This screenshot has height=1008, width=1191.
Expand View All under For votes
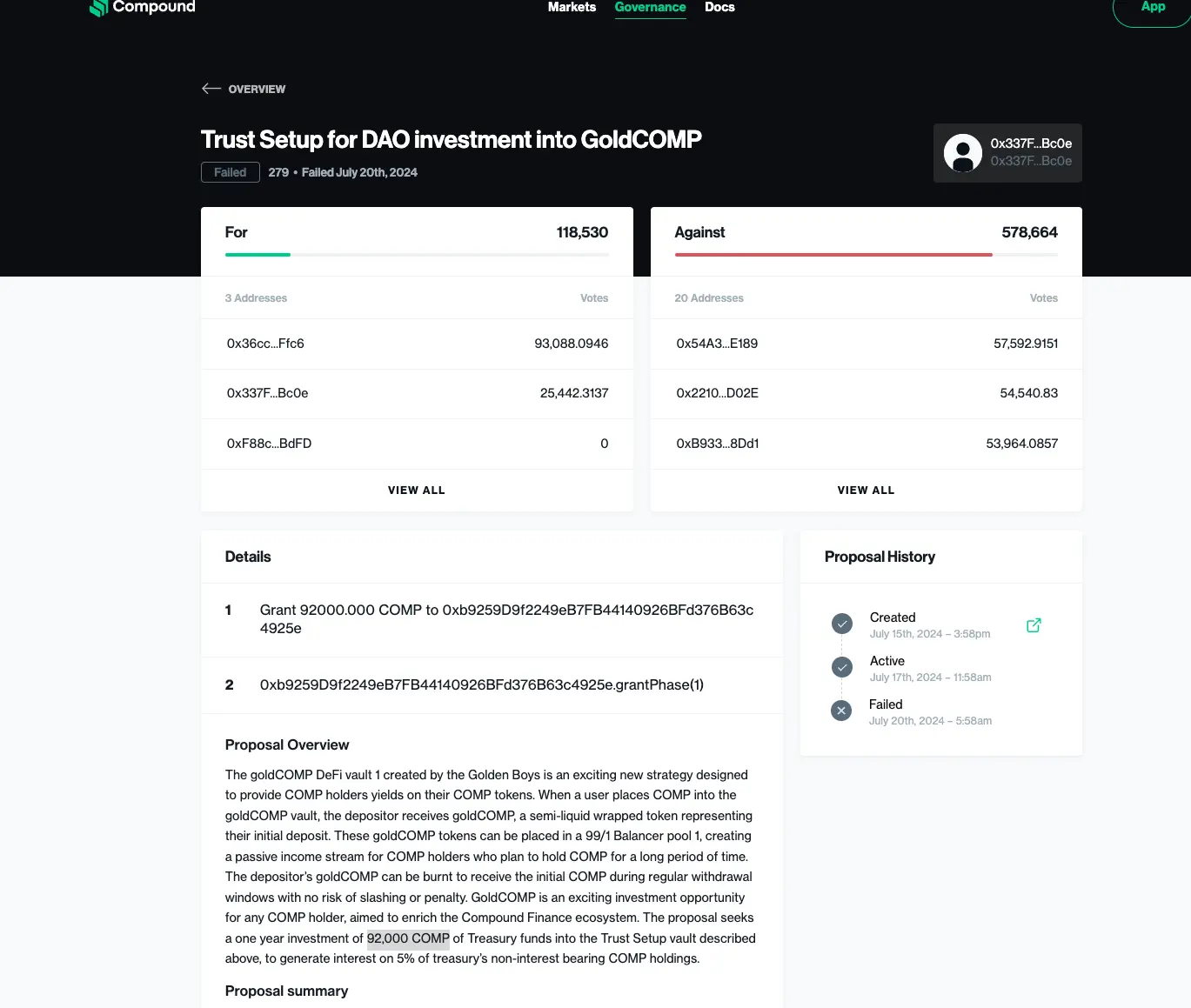pos(416,491)
